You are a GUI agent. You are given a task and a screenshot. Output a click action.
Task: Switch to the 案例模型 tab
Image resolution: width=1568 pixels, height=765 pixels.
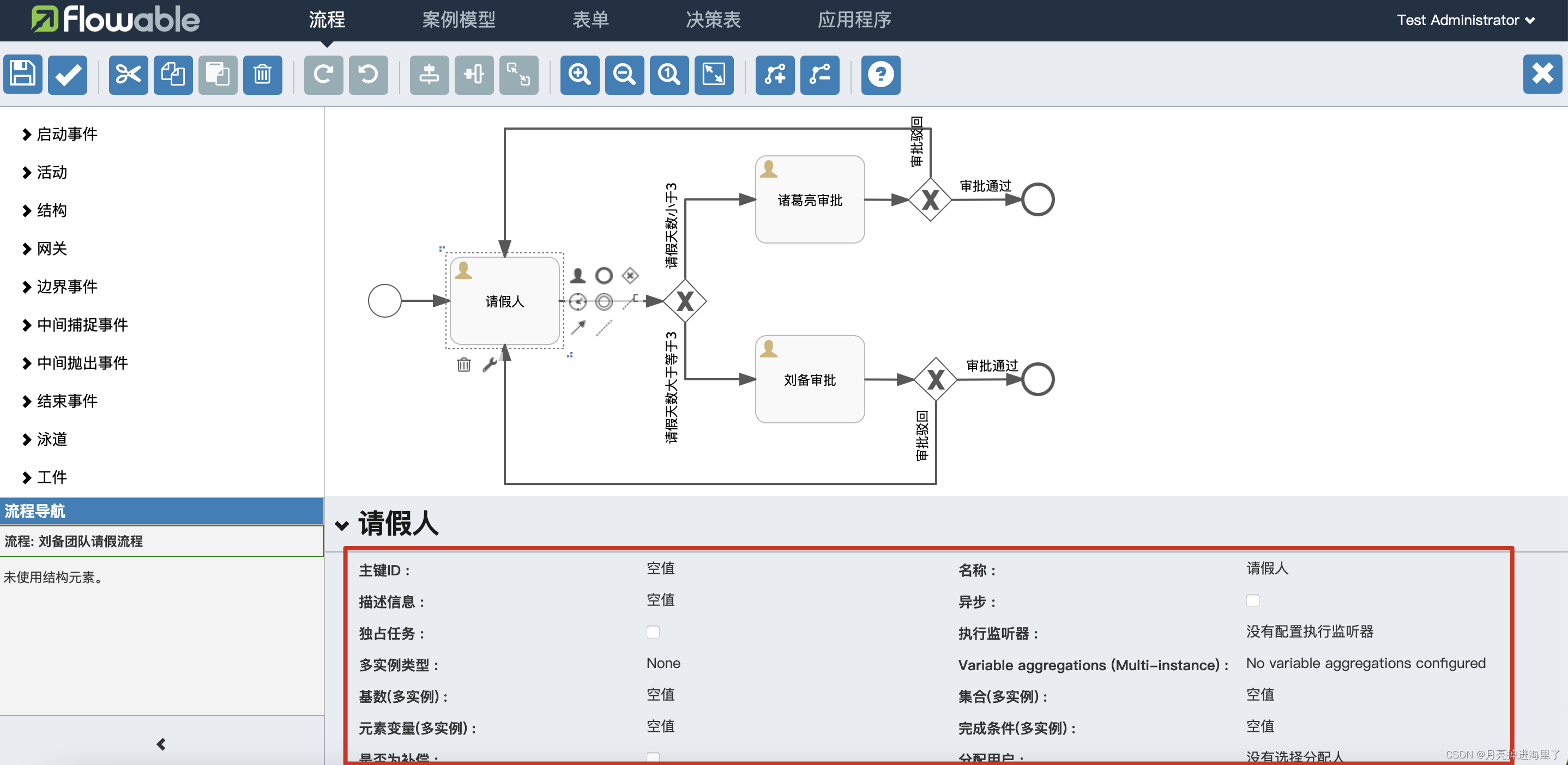coord(459,20)
